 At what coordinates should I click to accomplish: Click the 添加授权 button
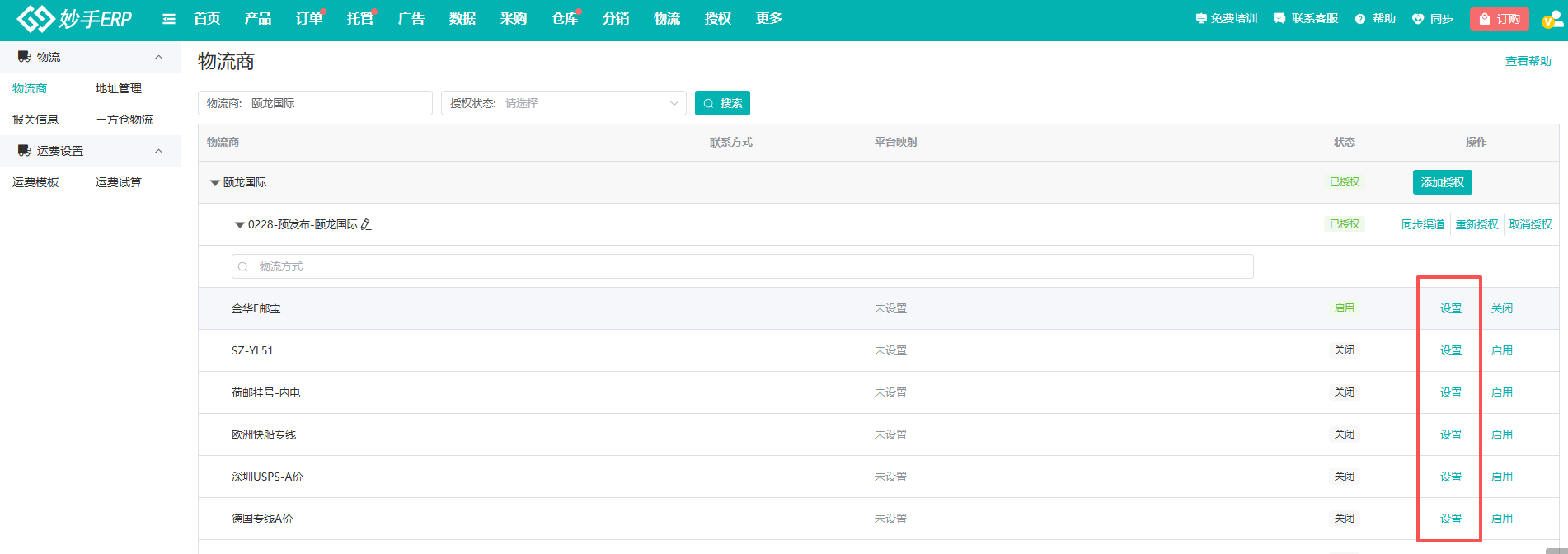pyautogui.click(x=1442, y=182)
